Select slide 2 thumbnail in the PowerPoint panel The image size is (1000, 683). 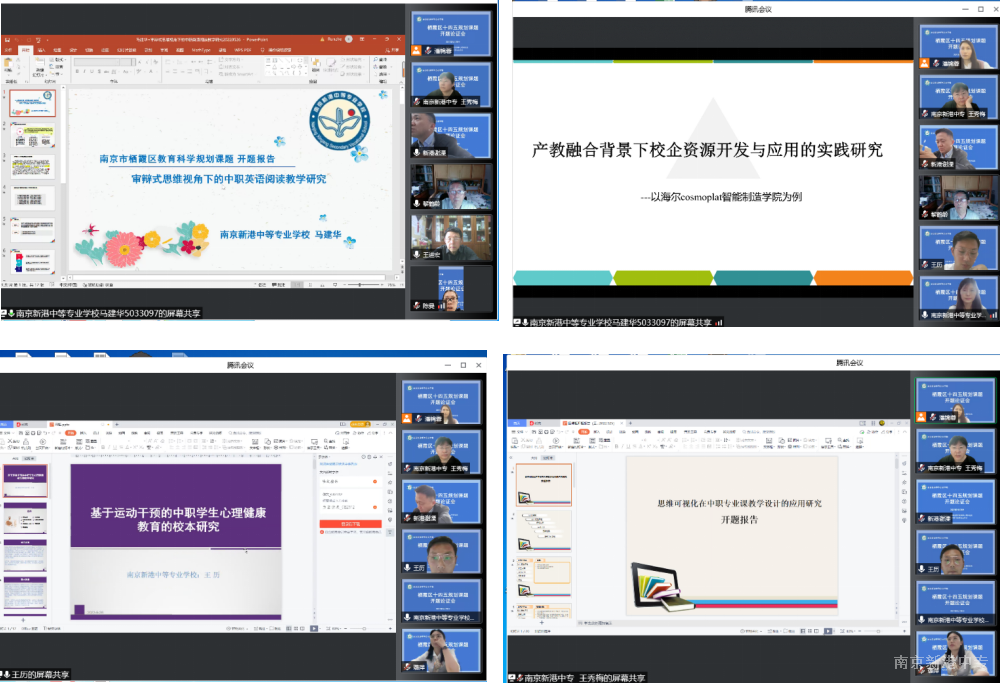click(x=33, y=135)
